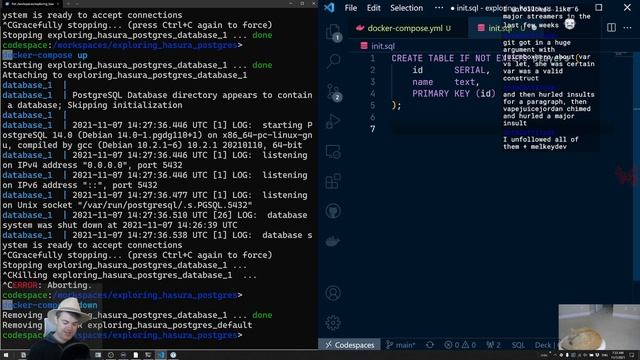
Task: Open editor More Actions ellipsis
Action: coord(627,28)
